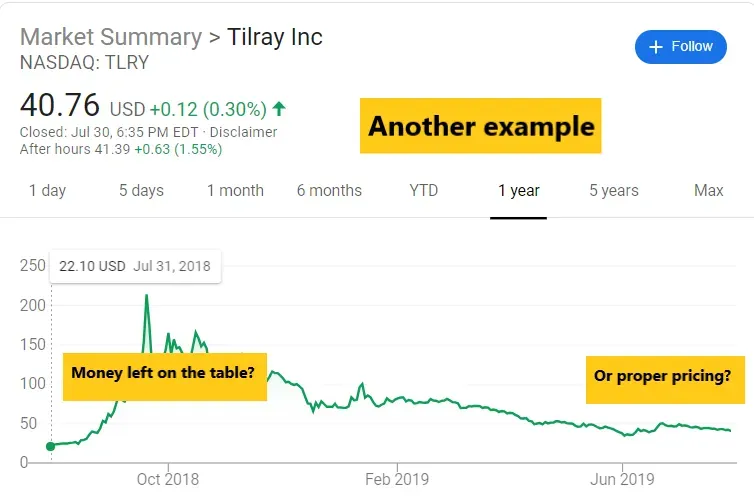Viewport: 754px width, 501px height.
Task: Open the 1 month chart view
Action: coord(235,190)
